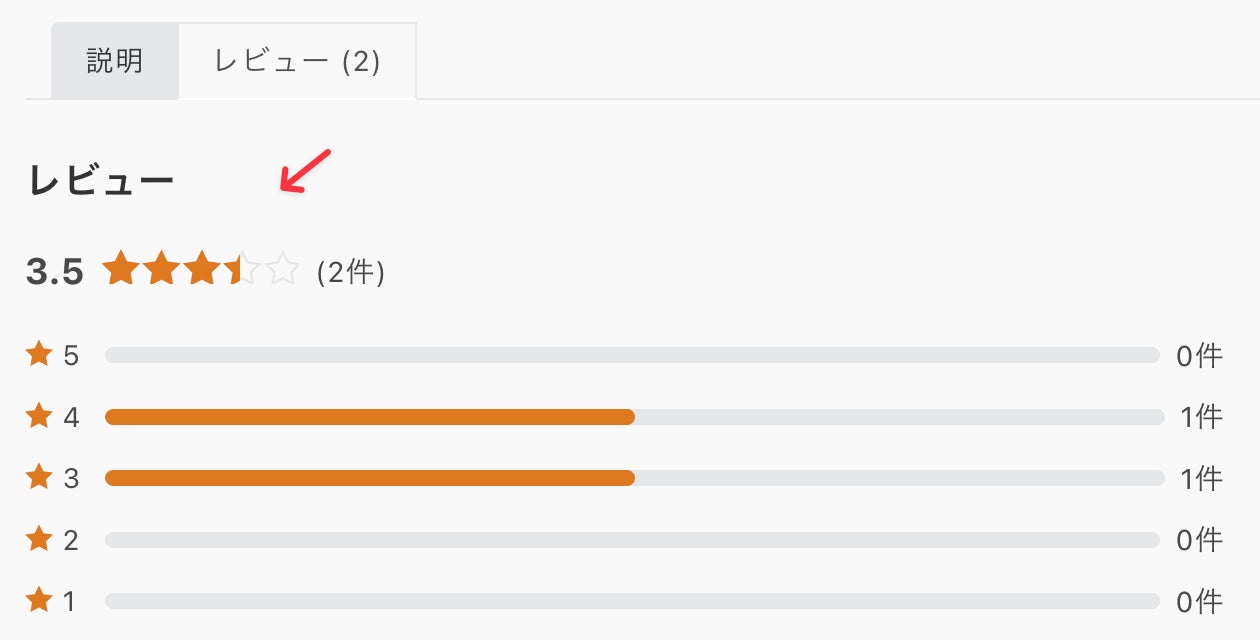
Task: Click the half-filled fourth rating star
Action: 241,269
